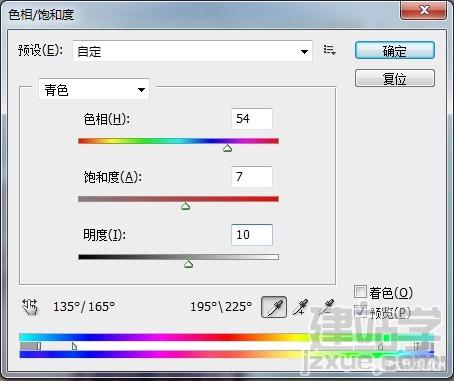
Task: Click the 复位 reset button
Action: click(395, 78)
